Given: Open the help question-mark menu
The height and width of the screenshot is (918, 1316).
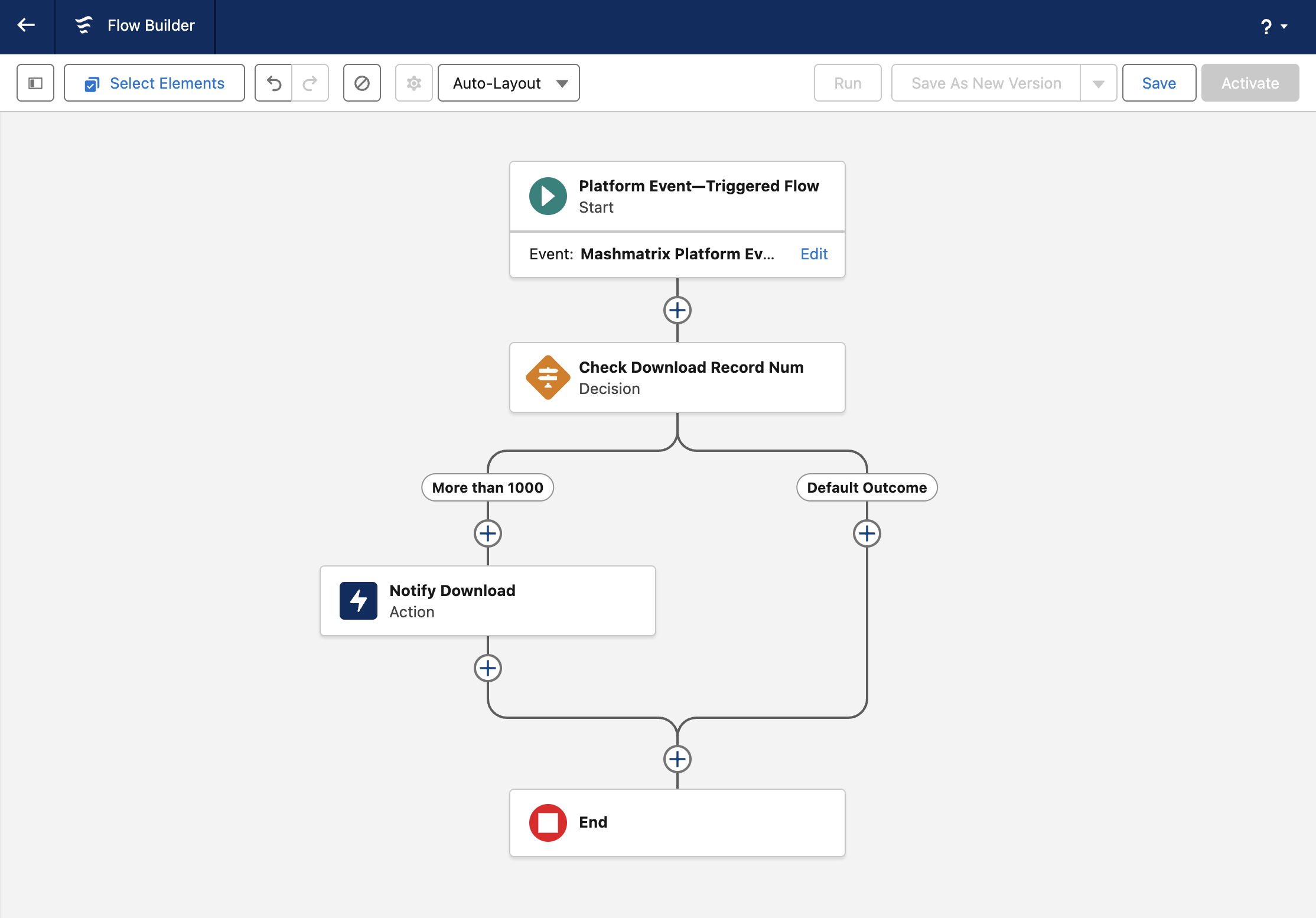Looking at the screenshot, I should (1272, 27).
